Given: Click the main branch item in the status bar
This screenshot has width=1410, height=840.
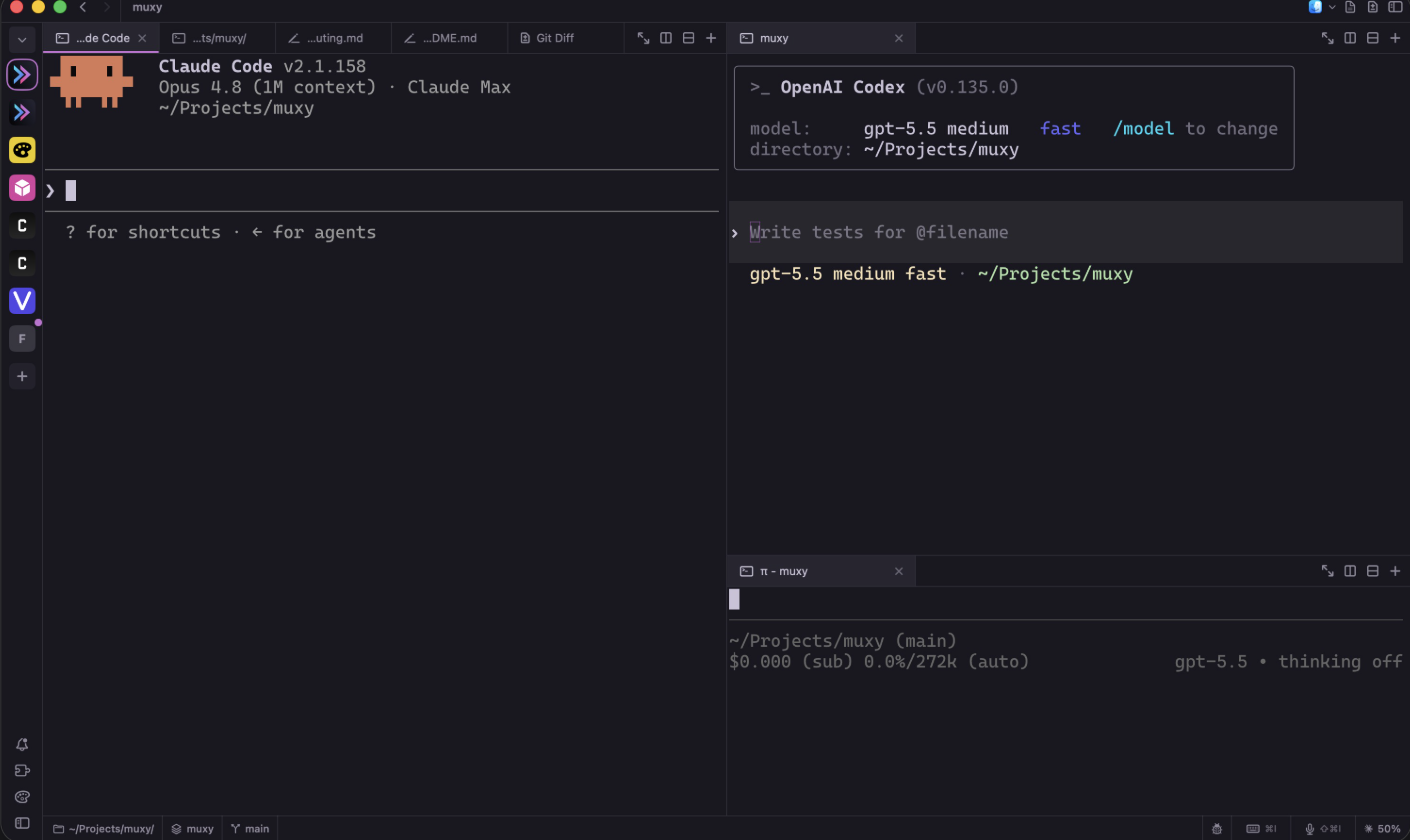Looking at the screenshot, I should [249, 829].
